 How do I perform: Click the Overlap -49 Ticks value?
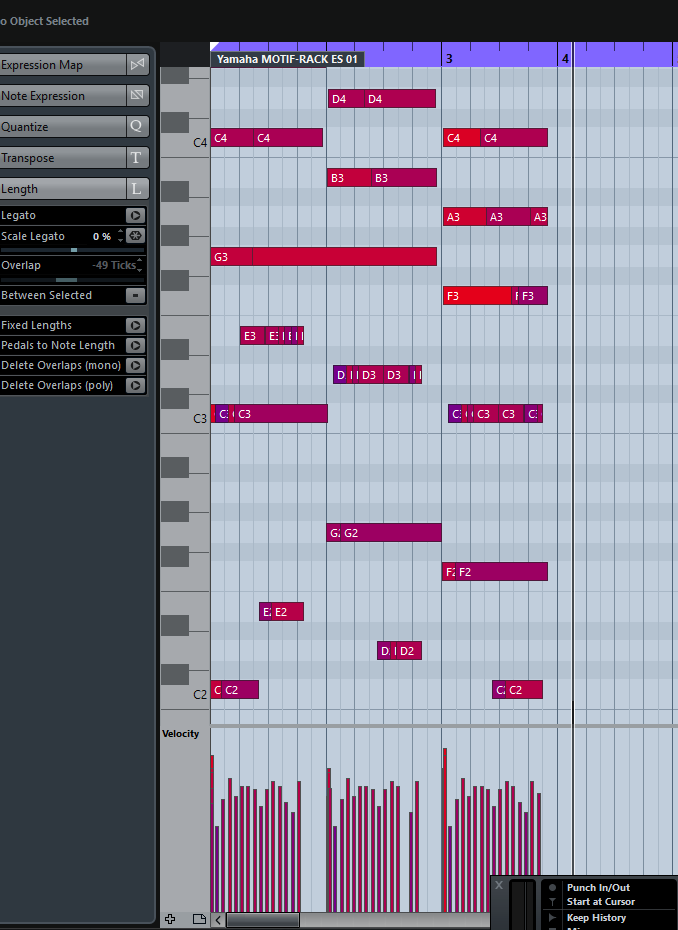(114, 265)
